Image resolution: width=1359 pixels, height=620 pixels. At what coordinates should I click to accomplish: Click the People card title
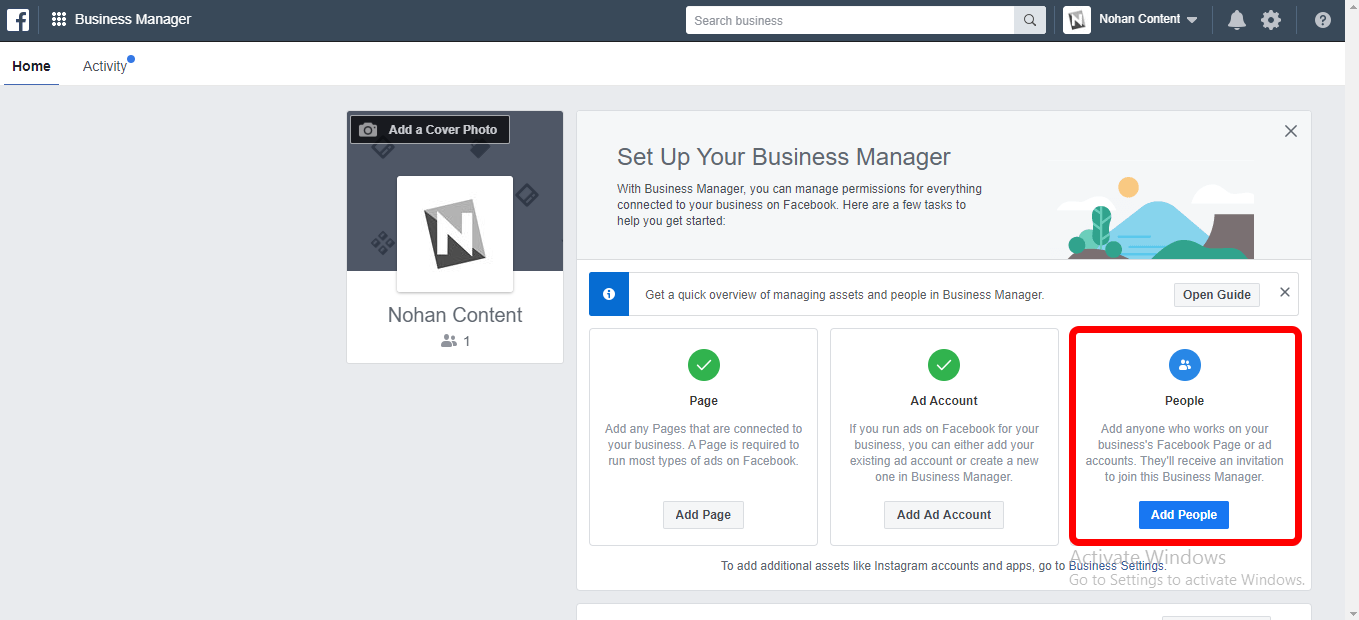point(1185,401)
